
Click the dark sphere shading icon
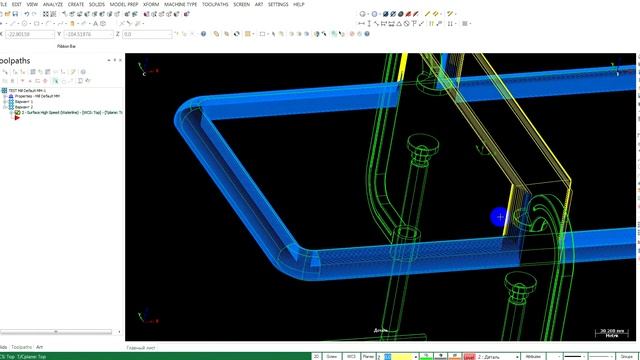pos(401,14)
